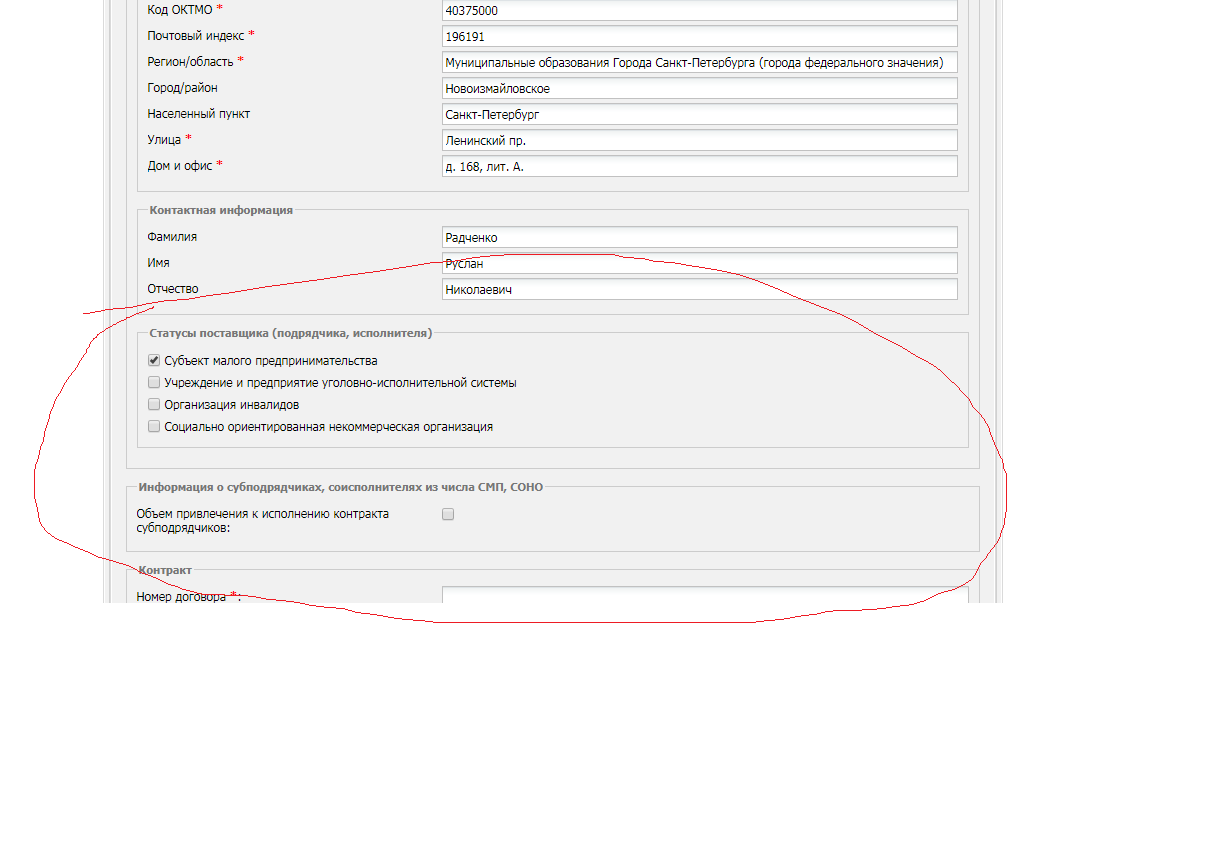The image size is (1216, 852).
Task: Click the Фамилия label
Action: 172,236
